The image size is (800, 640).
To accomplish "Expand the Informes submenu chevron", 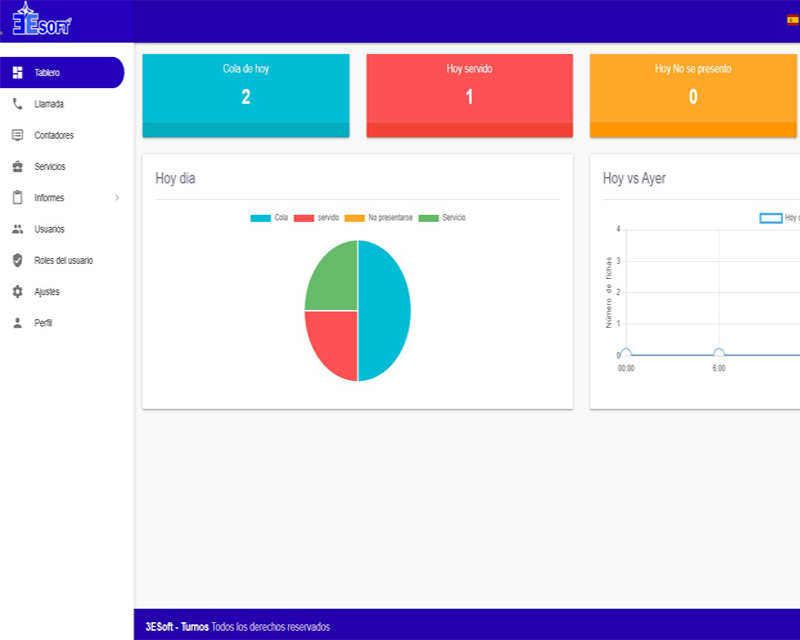I will coord(117,198).
